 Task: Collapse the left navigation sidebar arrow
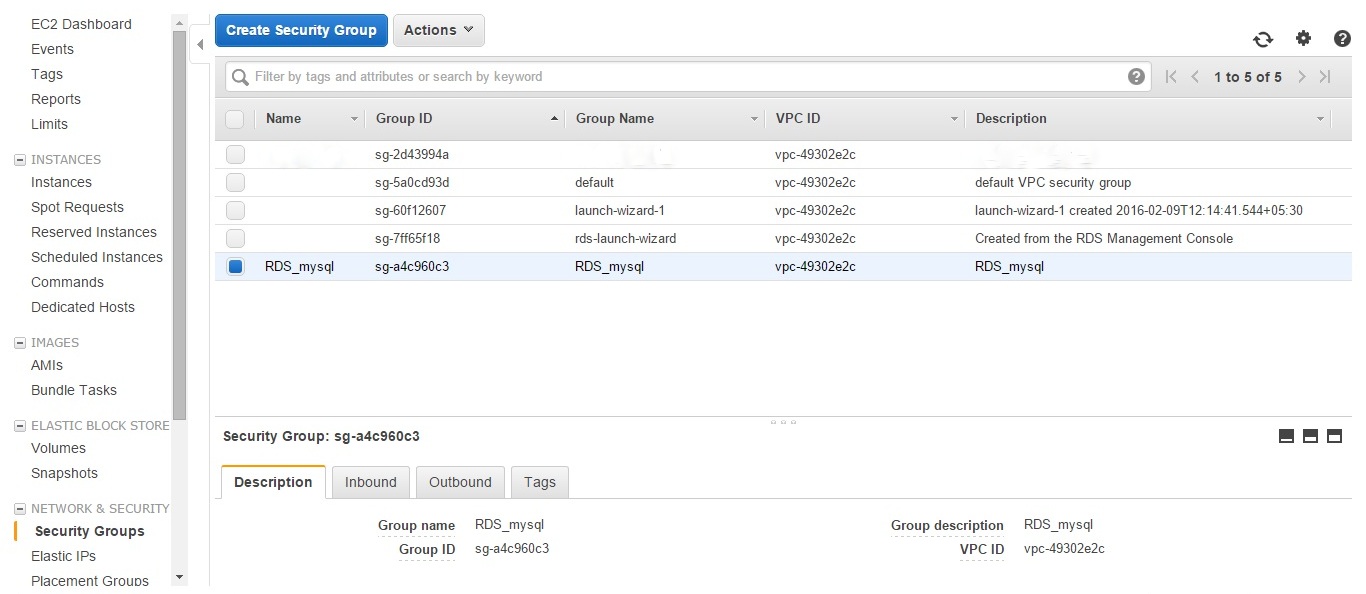(x=200, y=45)
